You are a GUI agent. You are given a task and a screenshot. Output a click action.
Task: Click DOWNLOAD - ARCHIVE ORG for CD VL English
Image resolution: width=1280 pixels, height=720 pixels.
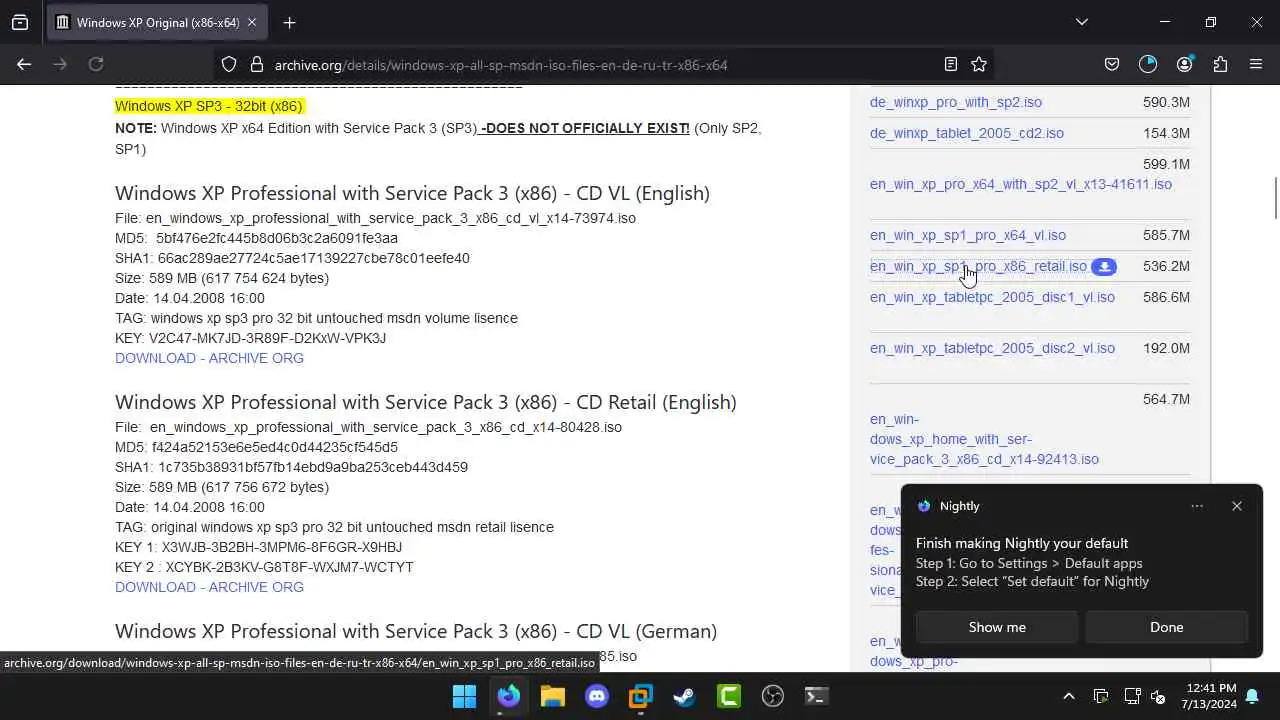(209, 358)
